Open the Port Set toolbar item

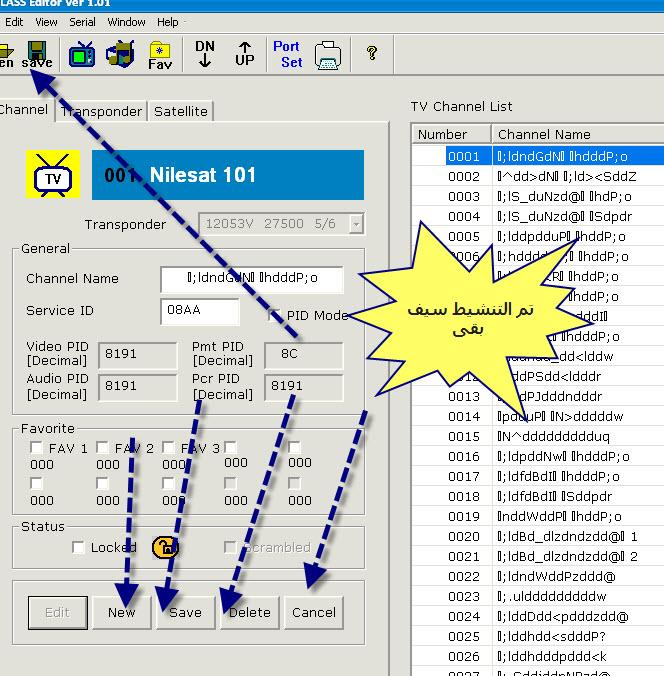288,54
